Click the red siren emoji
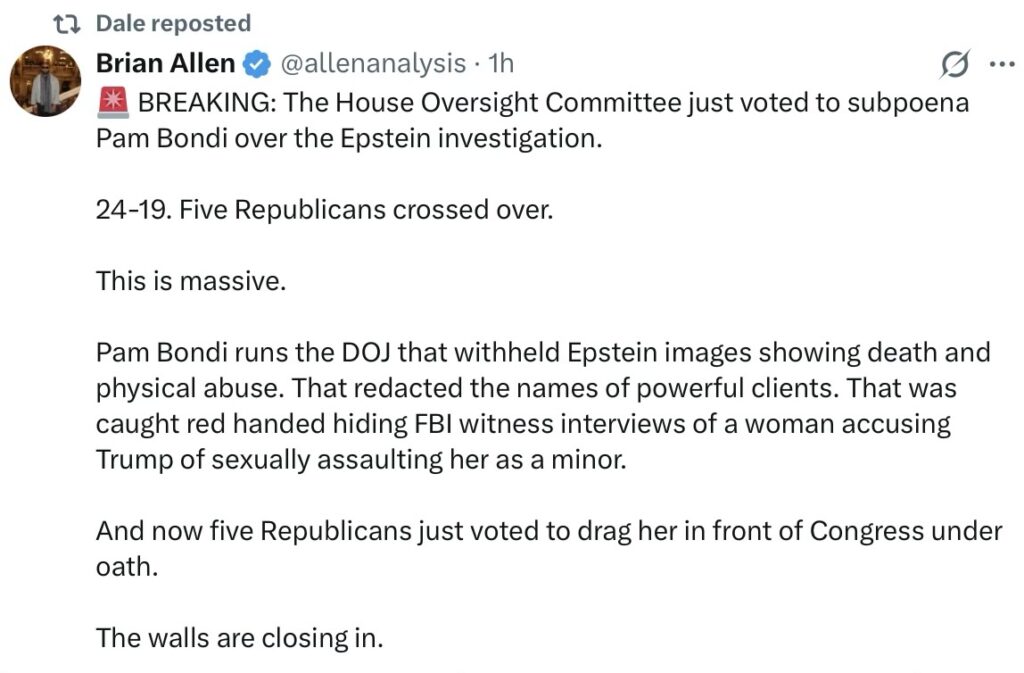 coord(112,101)
